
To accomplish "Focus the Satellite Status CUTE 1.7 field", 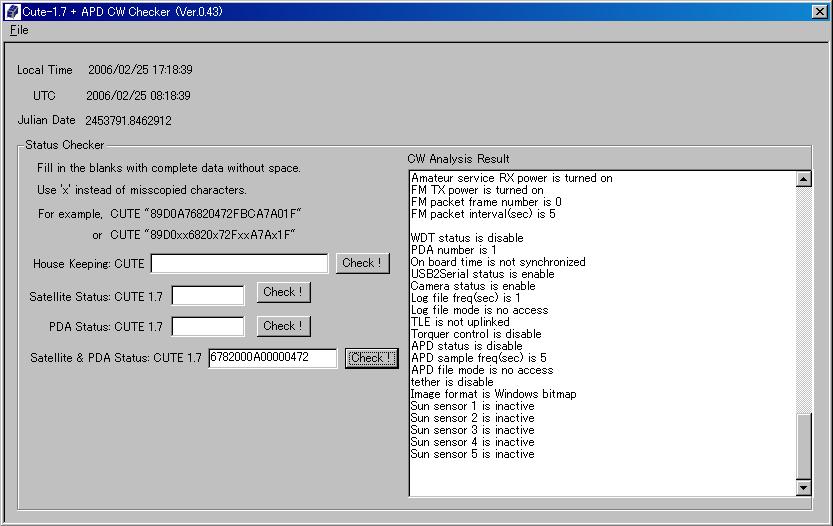I will (x=208, y=296).
